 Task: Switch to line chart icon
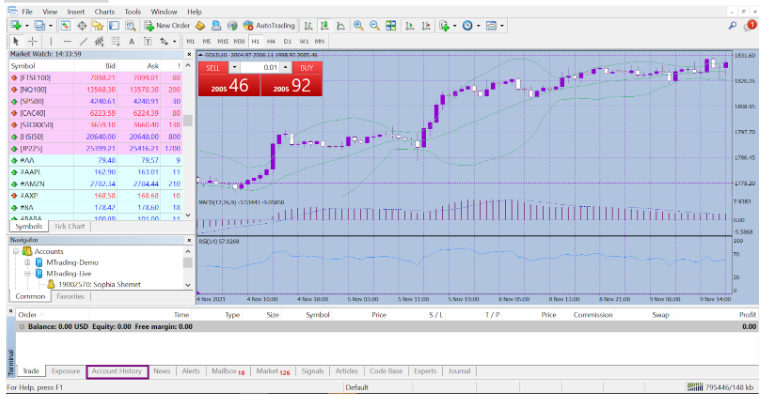click(x=340, y=25)
